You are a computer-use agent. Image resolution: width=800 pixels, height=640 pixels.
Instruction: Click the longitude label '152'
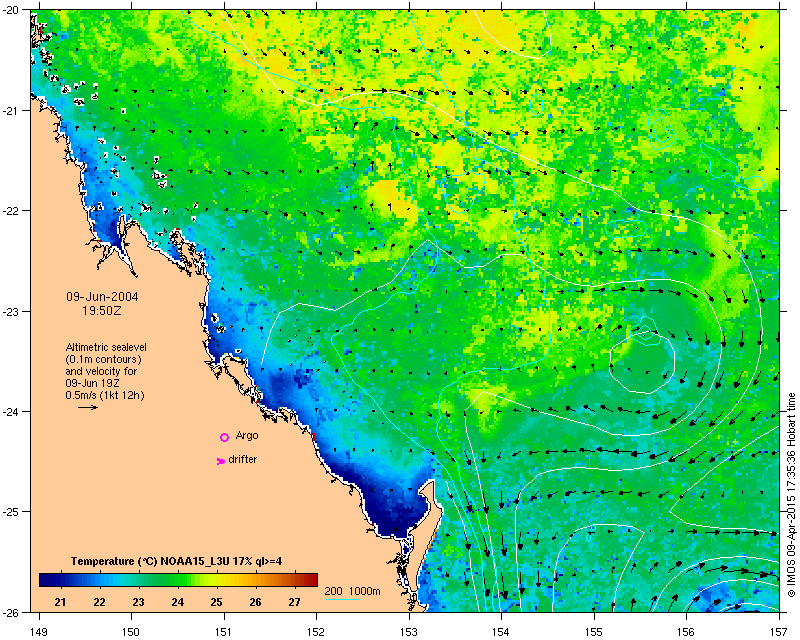316,632
